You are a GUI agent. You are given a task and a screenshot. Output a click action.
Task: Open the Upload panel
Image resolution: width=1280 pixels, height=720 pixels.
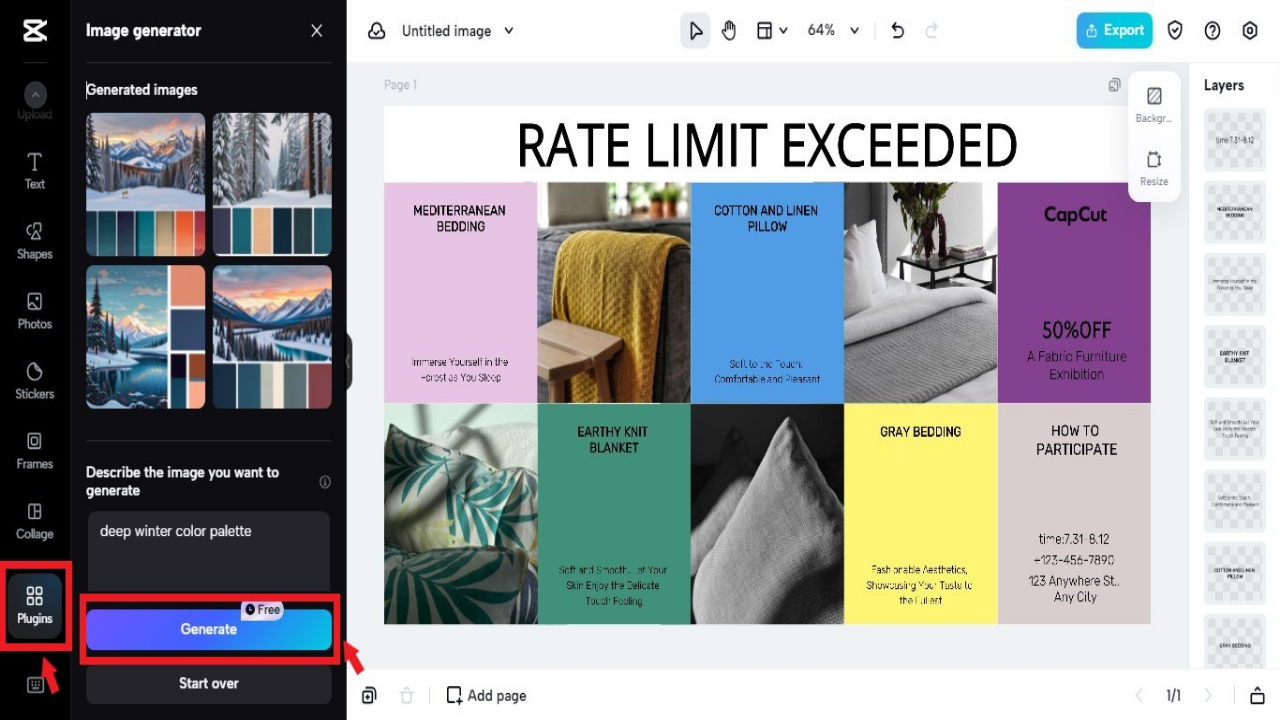(x=34, y=103)
